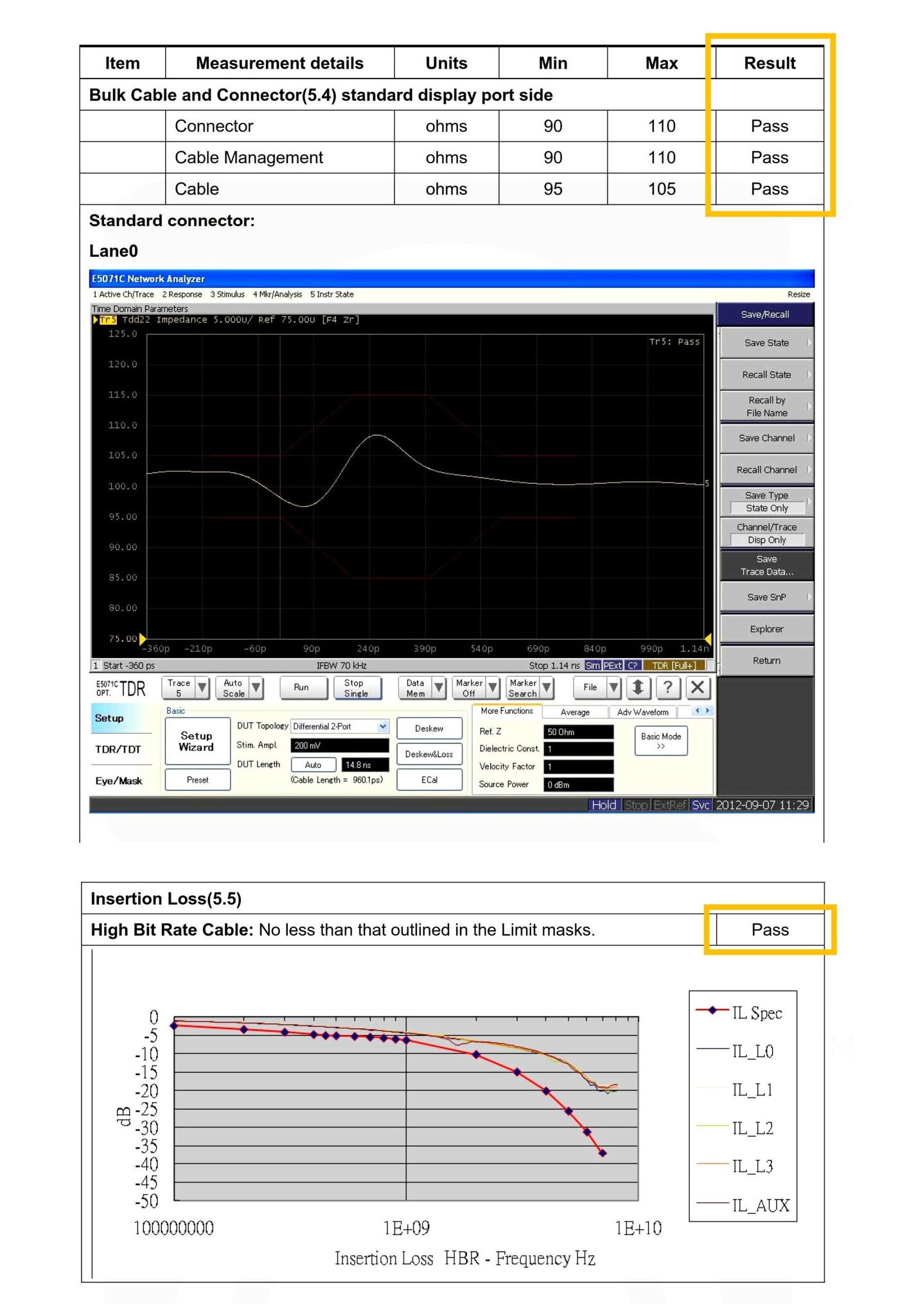Image resolution: width=916 pixels, height=1316 pixels.
Task: Click the Return softkey
Action: (766, 661)
